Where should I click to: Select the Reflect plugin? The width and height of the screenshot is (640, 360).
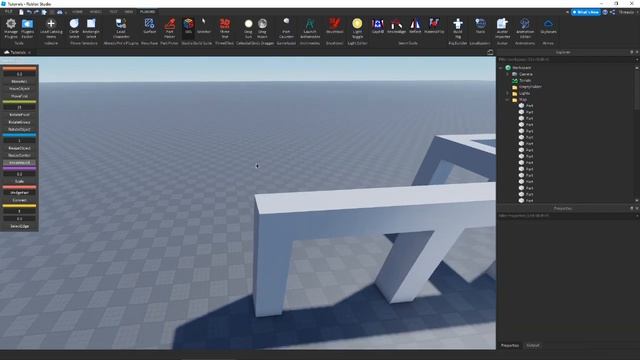(x=415, y=26)
